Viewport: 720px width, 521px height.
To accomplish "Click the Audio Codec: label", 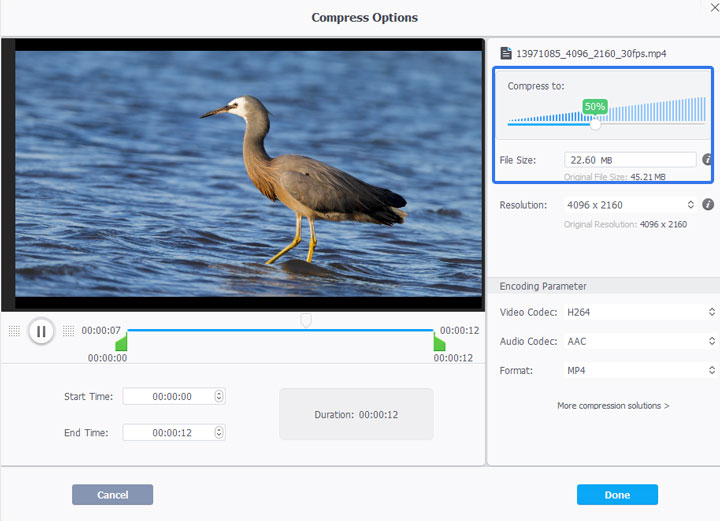I will click(528, 342).
